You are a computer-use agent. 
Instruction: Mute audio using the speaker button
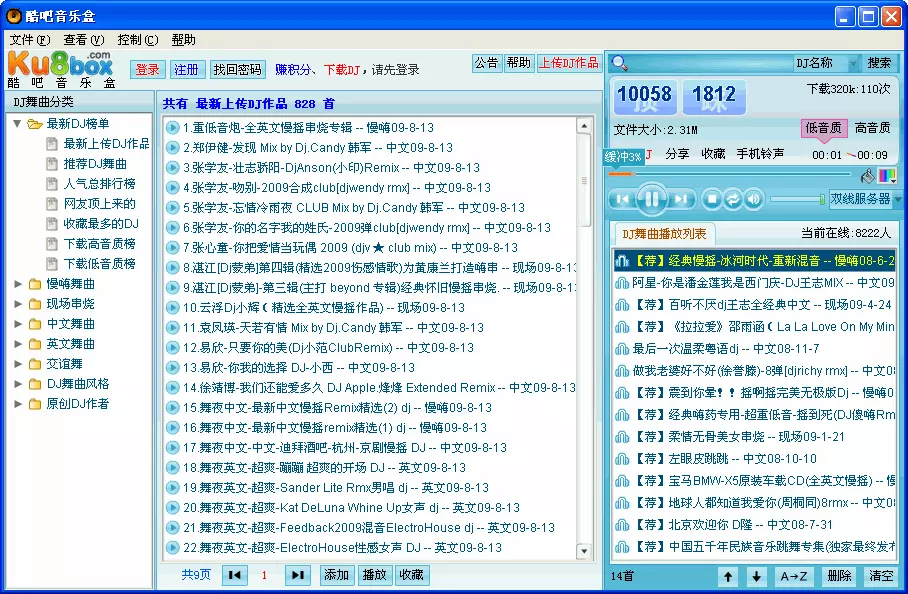753,199
